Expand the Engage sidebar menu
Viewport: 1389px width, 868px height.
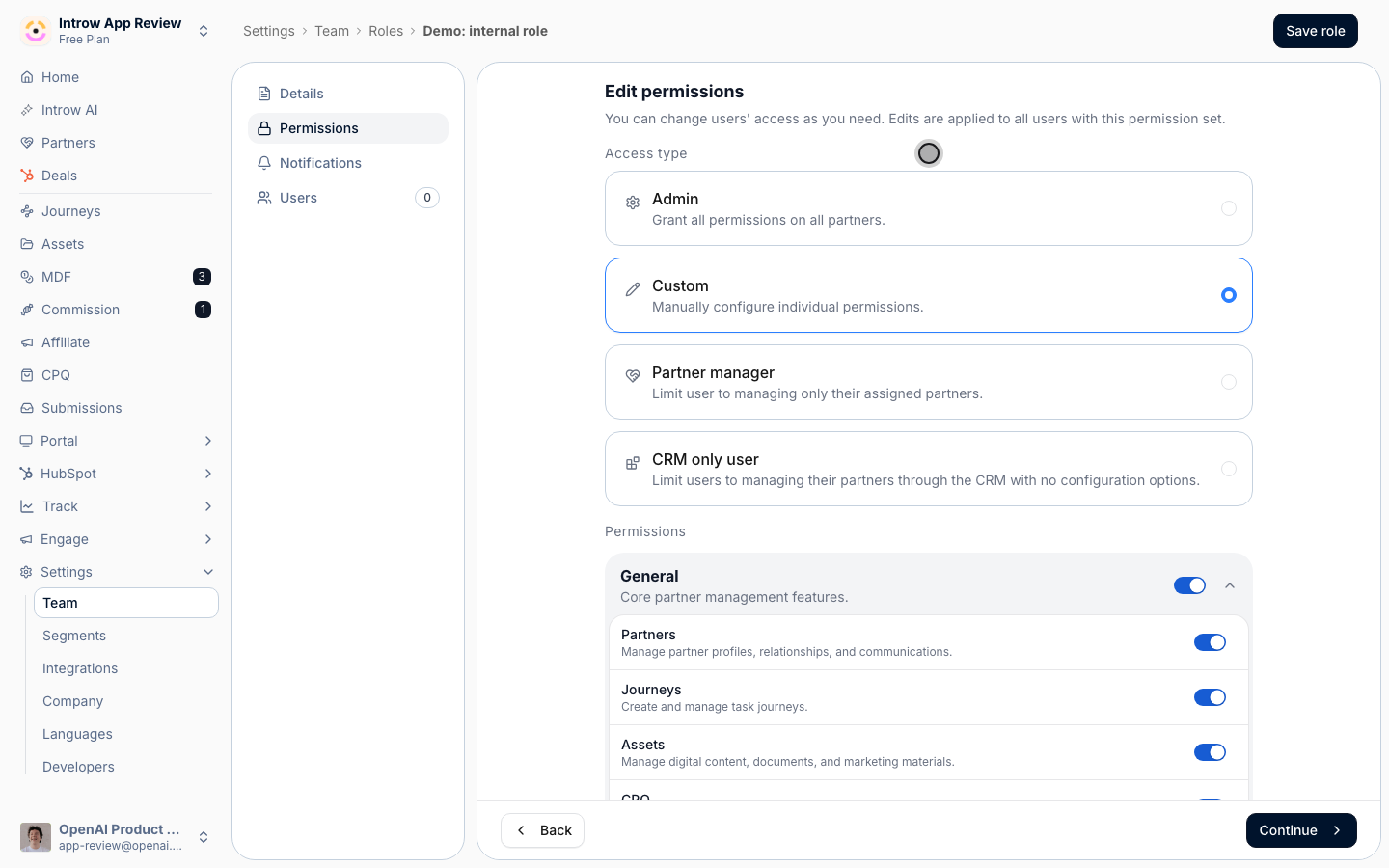click(x=208, y=539)
